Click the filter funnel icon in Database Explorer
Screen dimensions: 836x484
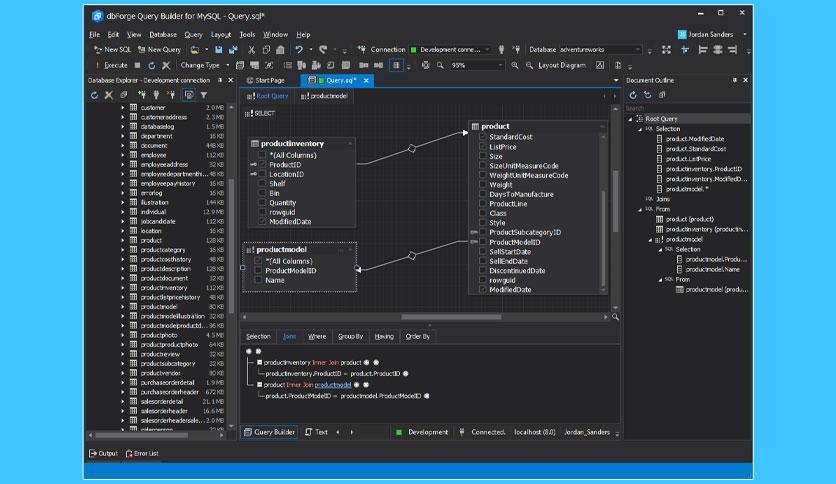pos(204,95)
